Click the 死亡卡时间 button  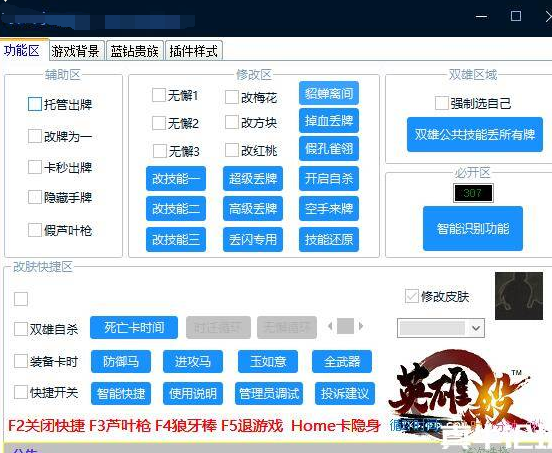(x=134, y=328)
